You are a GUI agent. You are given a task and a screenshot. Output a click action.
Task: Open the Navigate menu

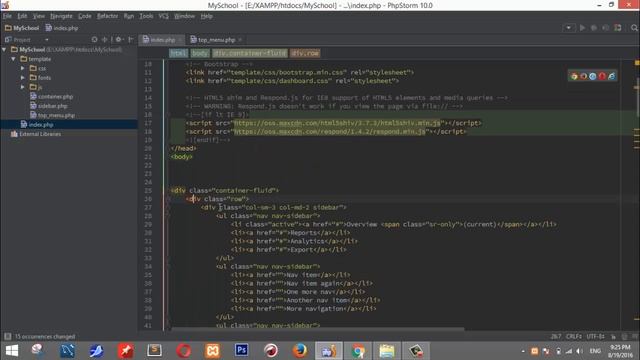(61, 16)
